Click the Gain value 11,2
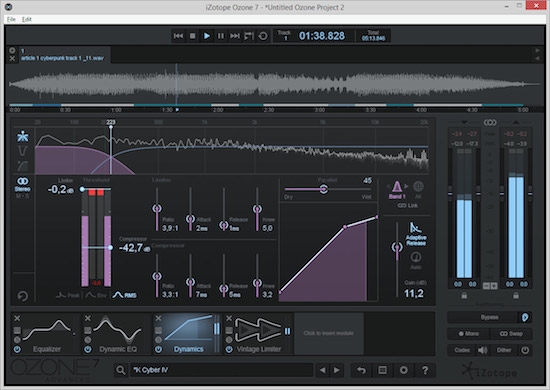 [414, 294]
